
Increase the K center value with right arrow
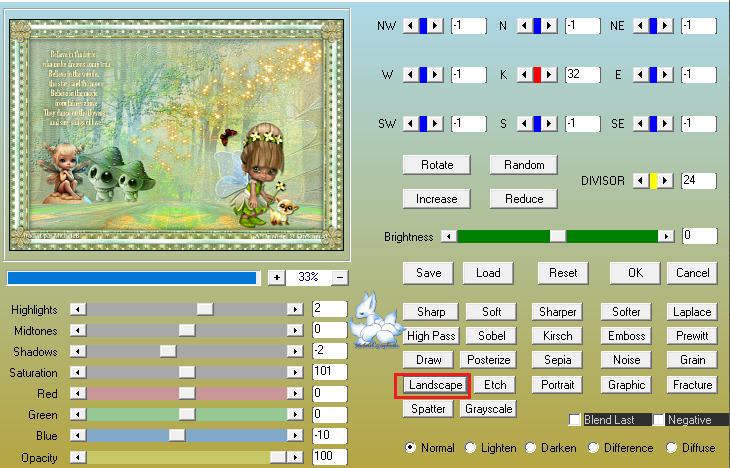(x=549, y=75)
